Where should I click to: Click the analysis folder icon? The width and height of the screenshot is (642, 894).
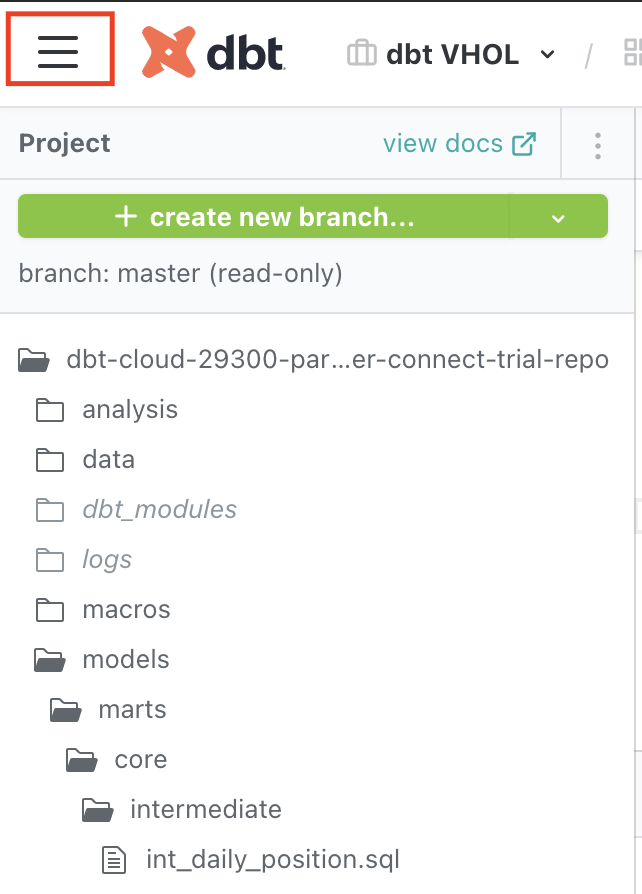50,410
